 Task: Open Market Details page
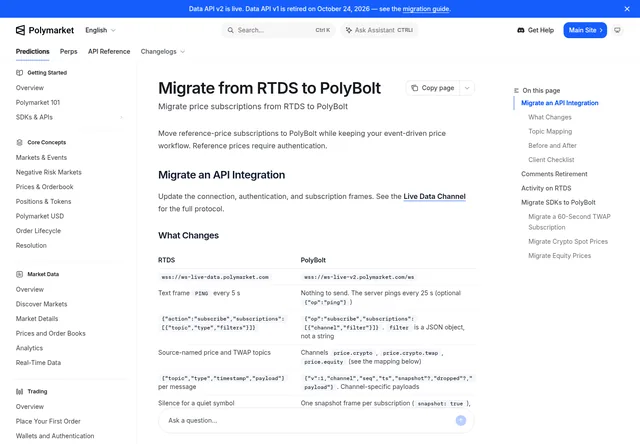tap(37, 319)
